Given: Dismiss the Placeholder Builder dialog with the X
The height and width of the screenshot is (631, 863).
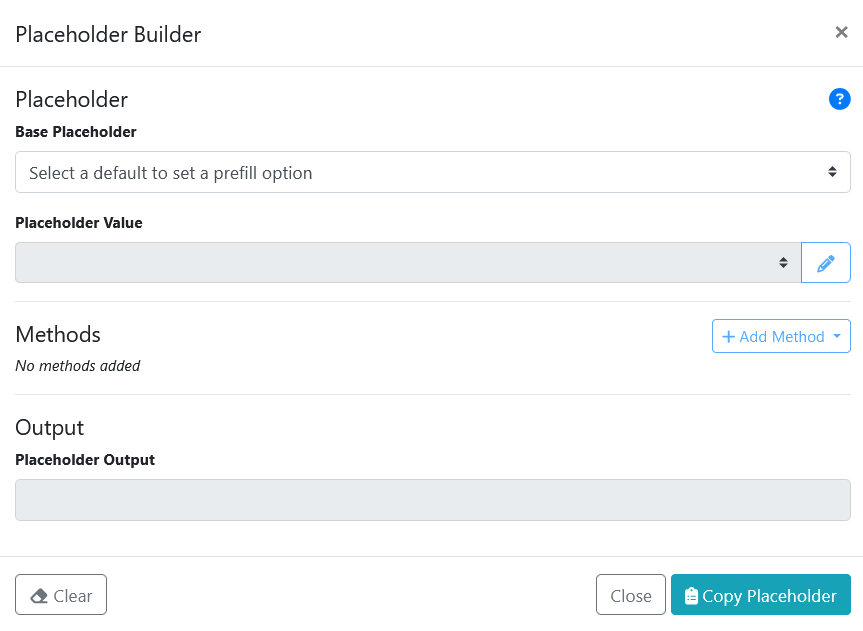Looking at the screenshot, I should pyautogui.click(x=841, y=33).
